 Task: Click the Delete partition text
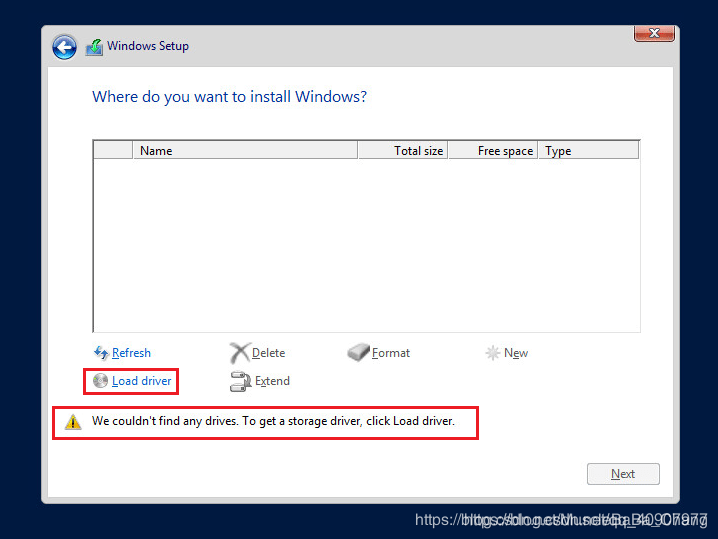tap(268, 353)
